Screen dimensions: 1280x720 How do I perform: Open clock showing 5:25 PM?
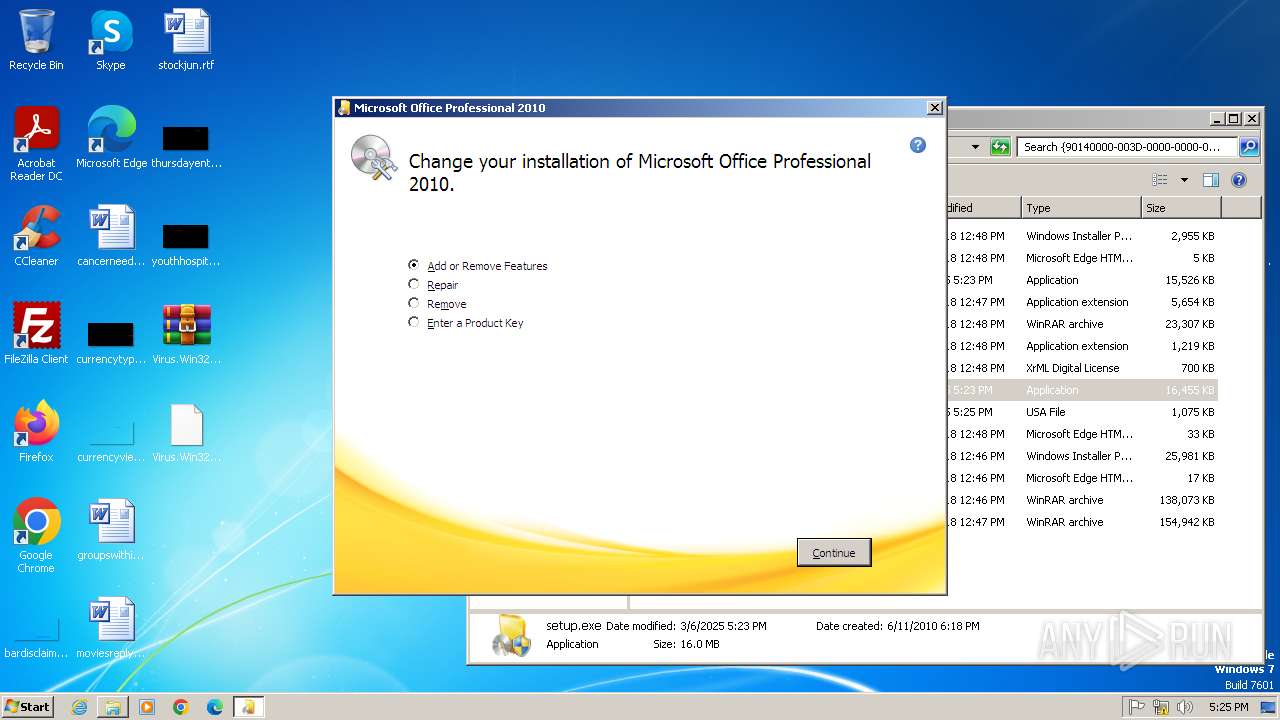point(1228,707)
